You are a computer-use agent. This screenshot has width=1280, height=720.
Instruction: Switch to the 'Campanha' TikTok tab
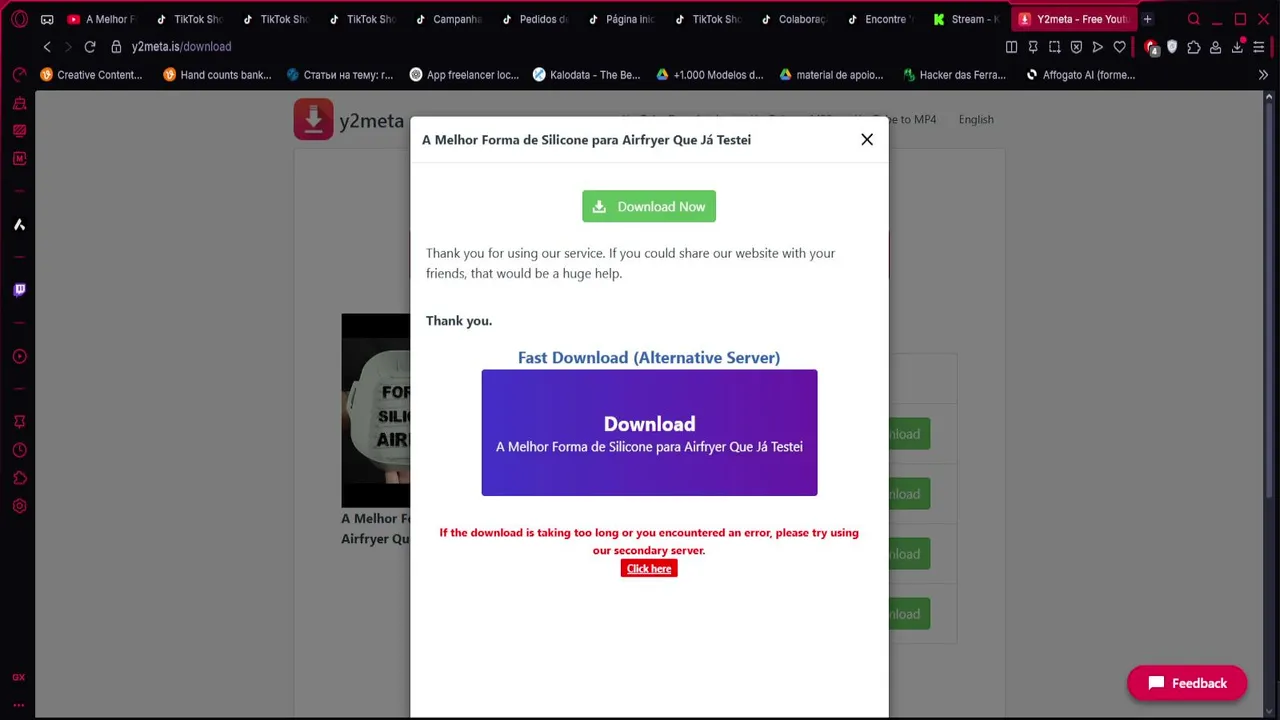(449, 19)
